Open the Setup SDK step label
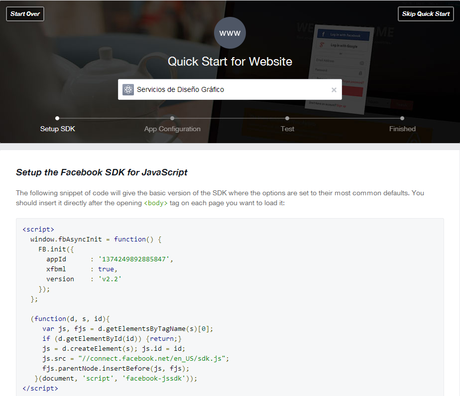 click(58, 129)
